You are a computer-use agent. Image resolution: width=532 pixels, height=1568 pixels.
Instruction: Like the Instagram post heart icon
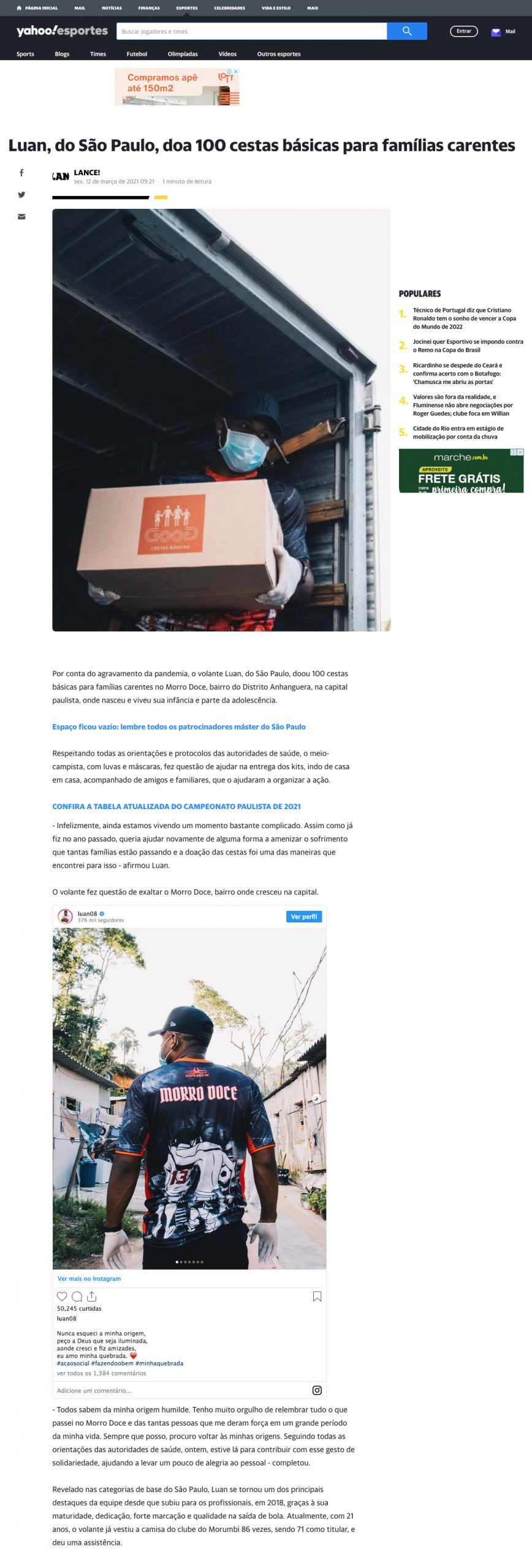click(x=62, y=1297)
